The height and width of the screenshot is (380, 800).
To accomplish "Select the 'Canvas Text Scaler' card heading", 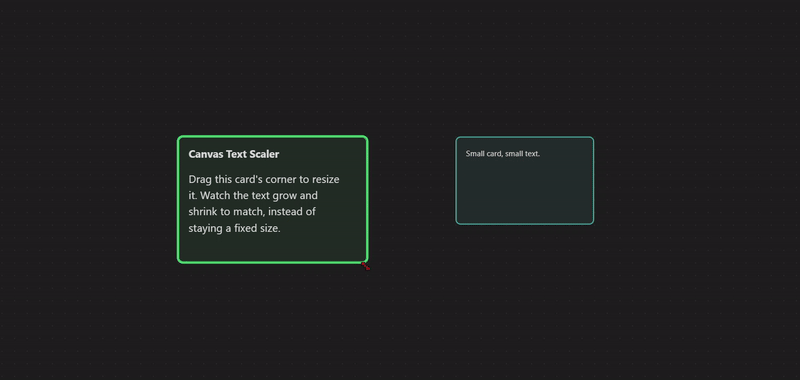I will pos(234,154).
